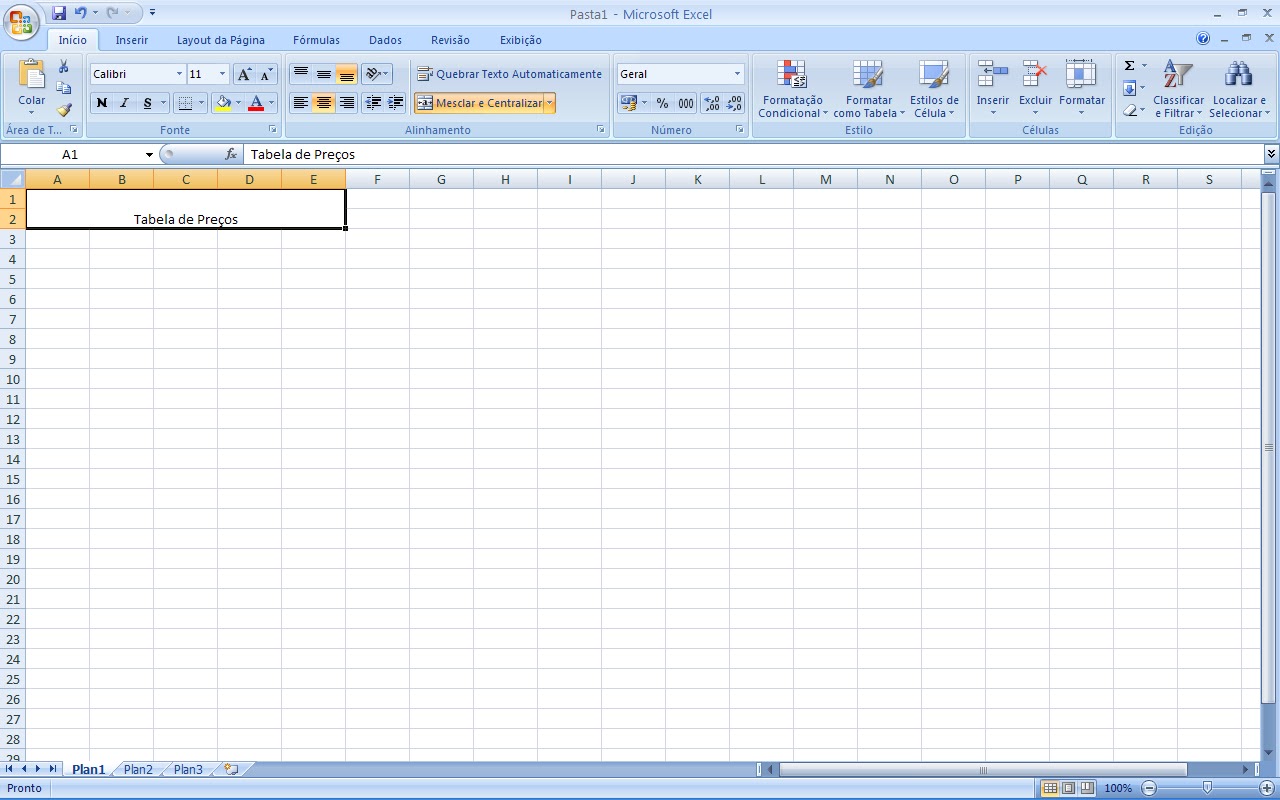
Task: Increase decimal places
Action: [x=712, y=103]
